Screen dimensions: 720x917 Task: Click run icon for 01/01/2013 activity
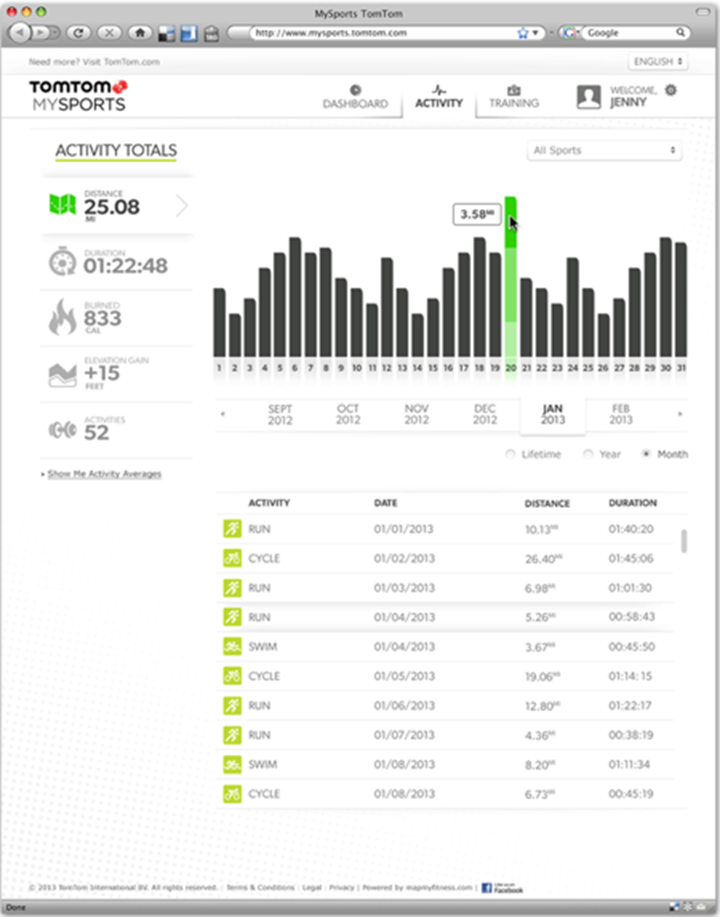232,529
